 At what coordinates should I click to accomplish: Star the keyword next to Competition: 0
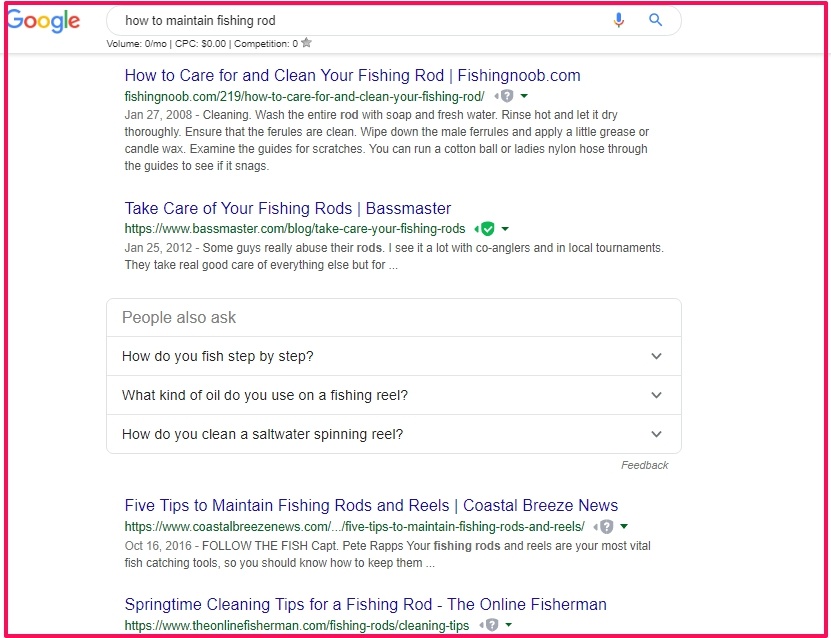306,43
